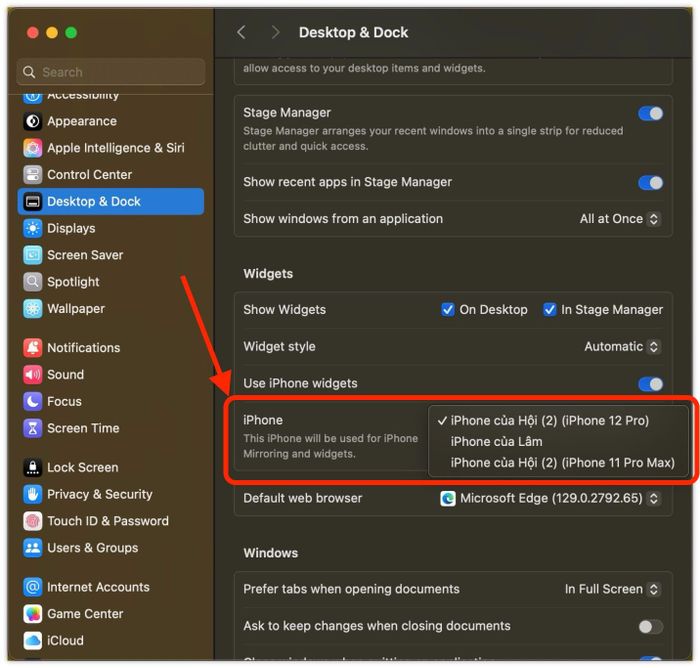Open Appearance settings in sidebar
Image resolution: width=700 pixels, height=668 pixels.
click(x=81, y=121)
